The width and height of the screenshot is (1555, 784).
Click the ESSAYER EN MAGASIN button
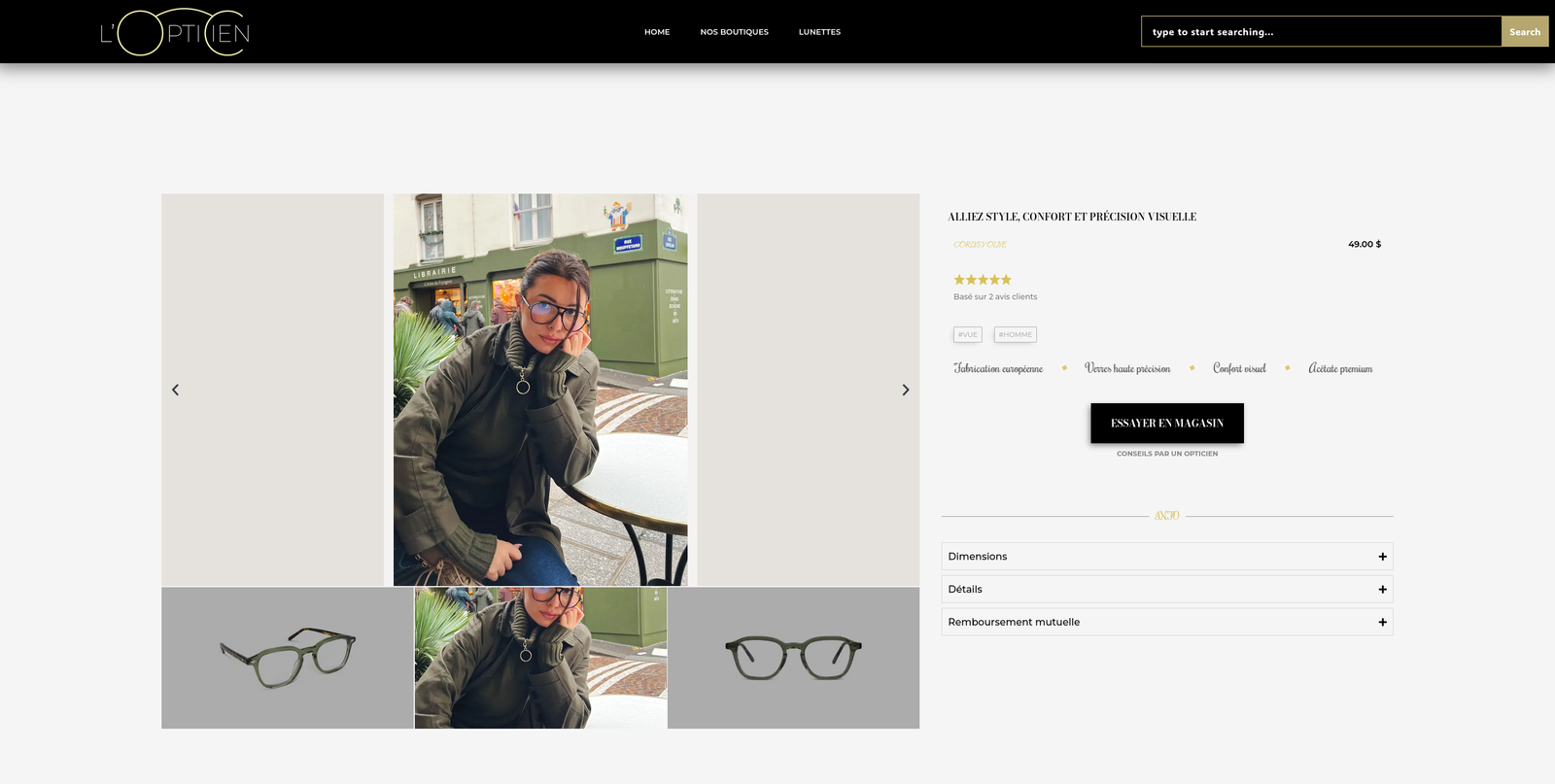[1167, 424]
